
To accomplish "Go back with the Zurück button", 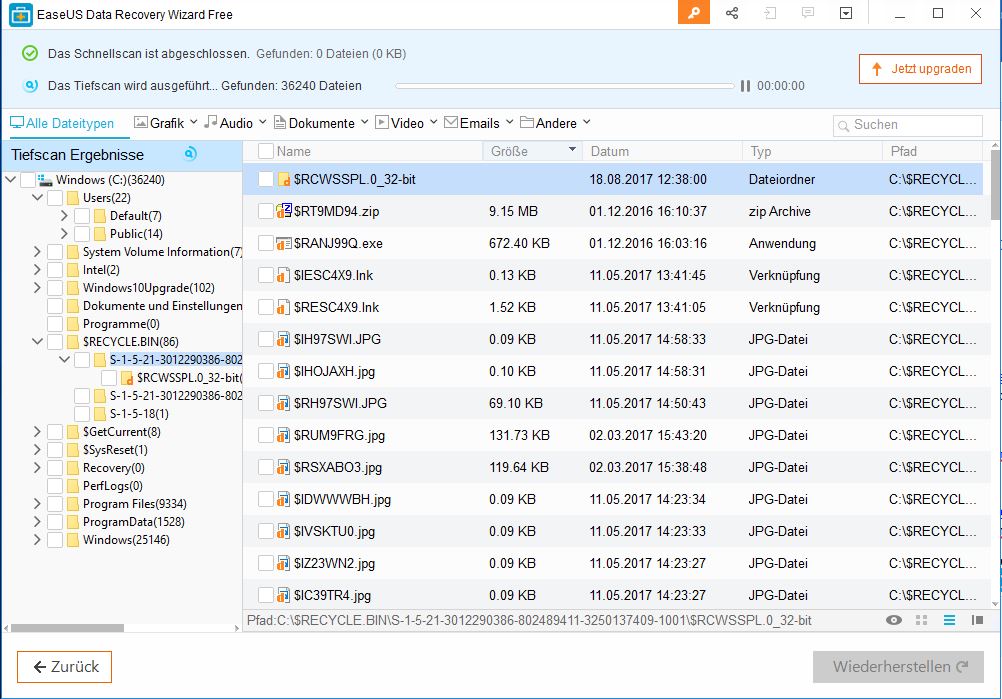I will click(65, 667).
